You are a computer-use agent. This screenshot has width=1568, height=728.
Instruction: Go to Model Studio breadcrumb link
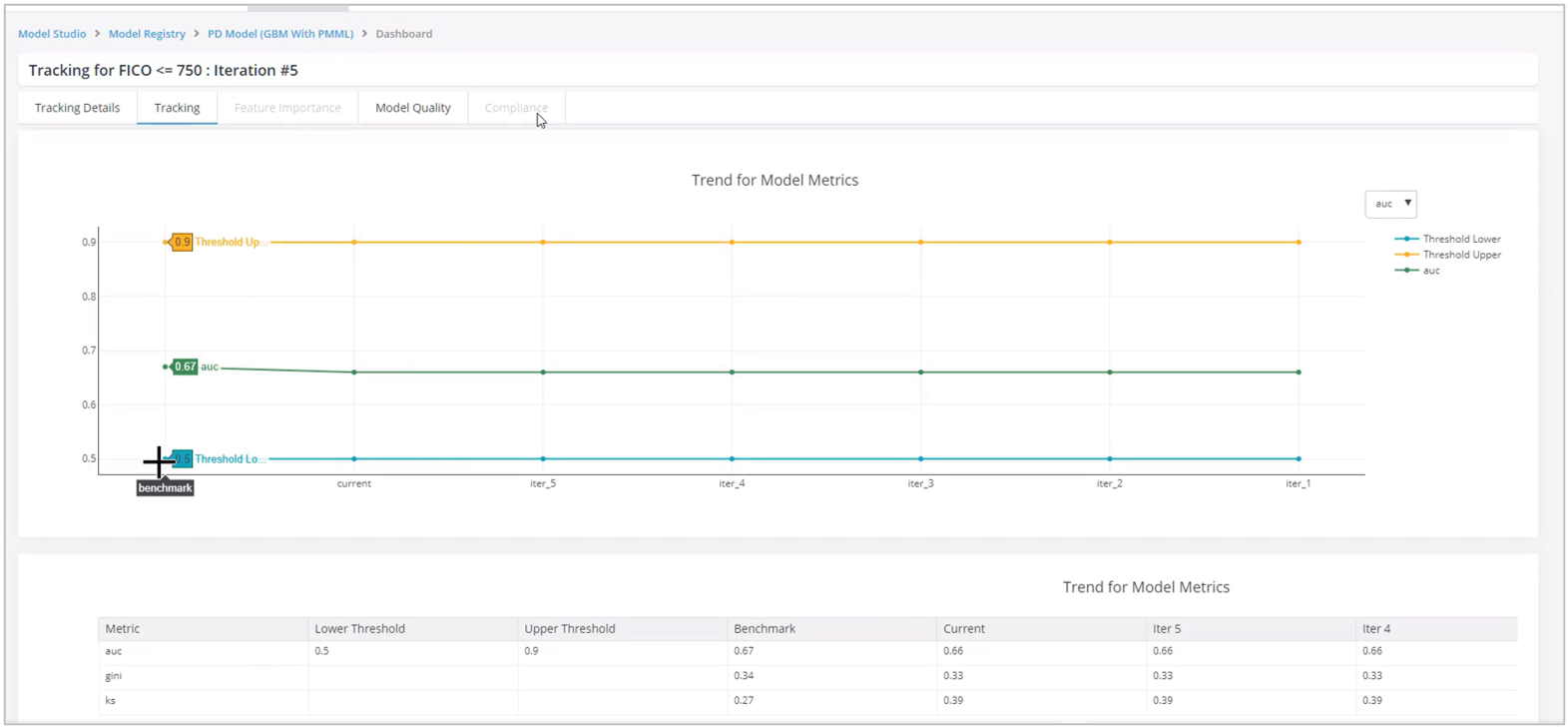click(x=52, y=34)
